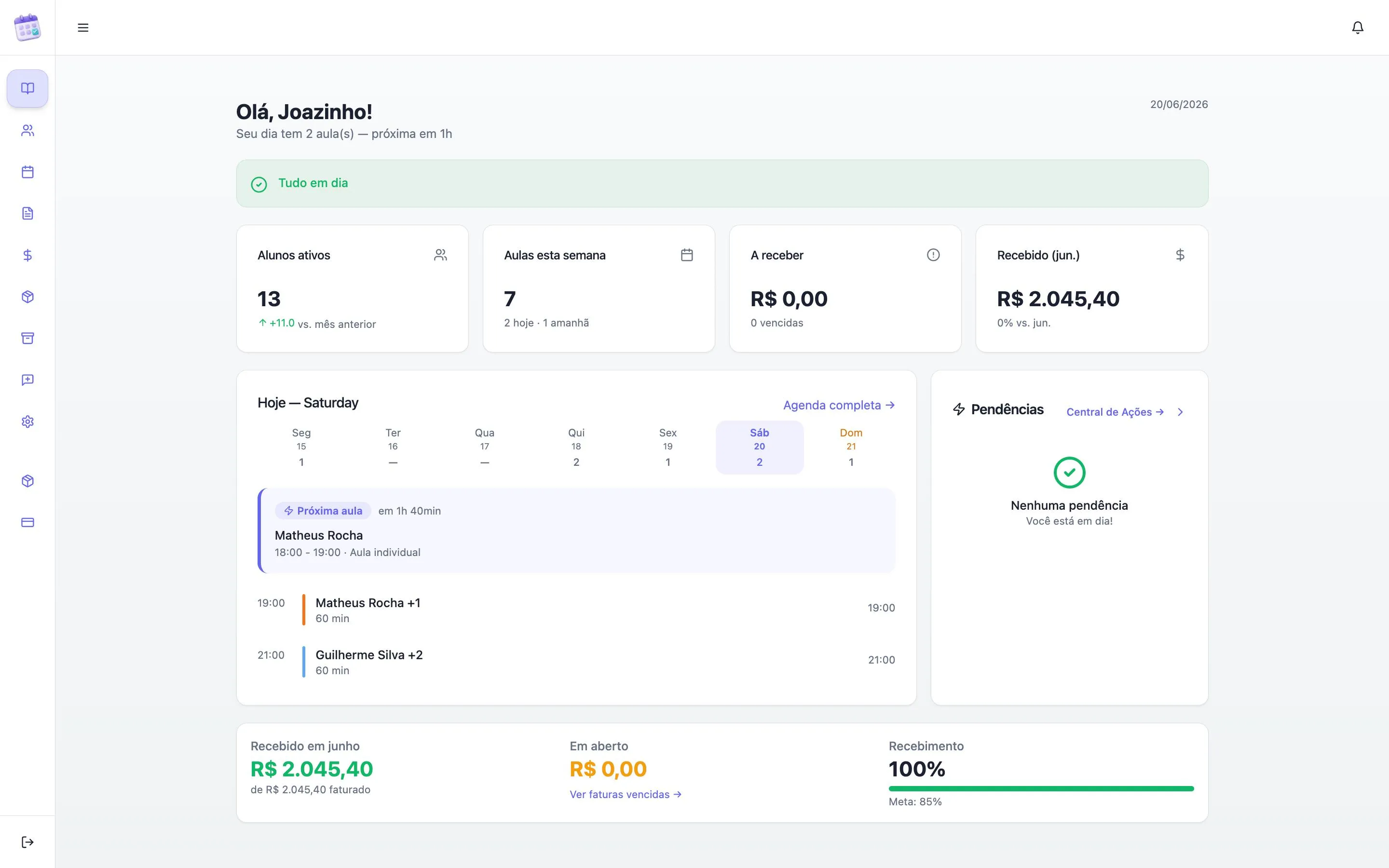Click the Aulas esta semana value 7
The height and width of the screenshot is (868, 1389).
coord(510,299)
